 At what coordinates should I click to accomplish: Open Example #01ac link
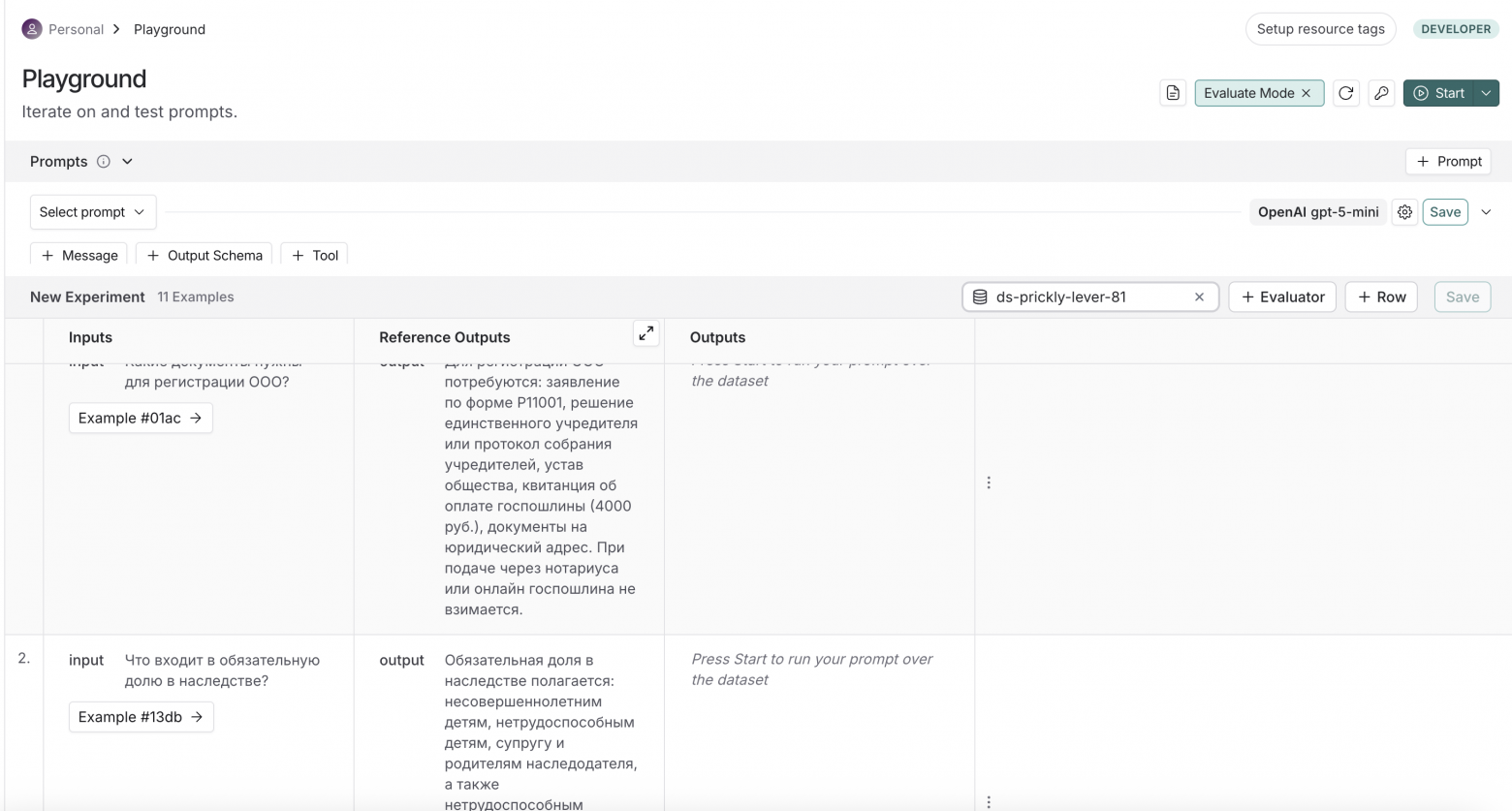tap(141, 419)
